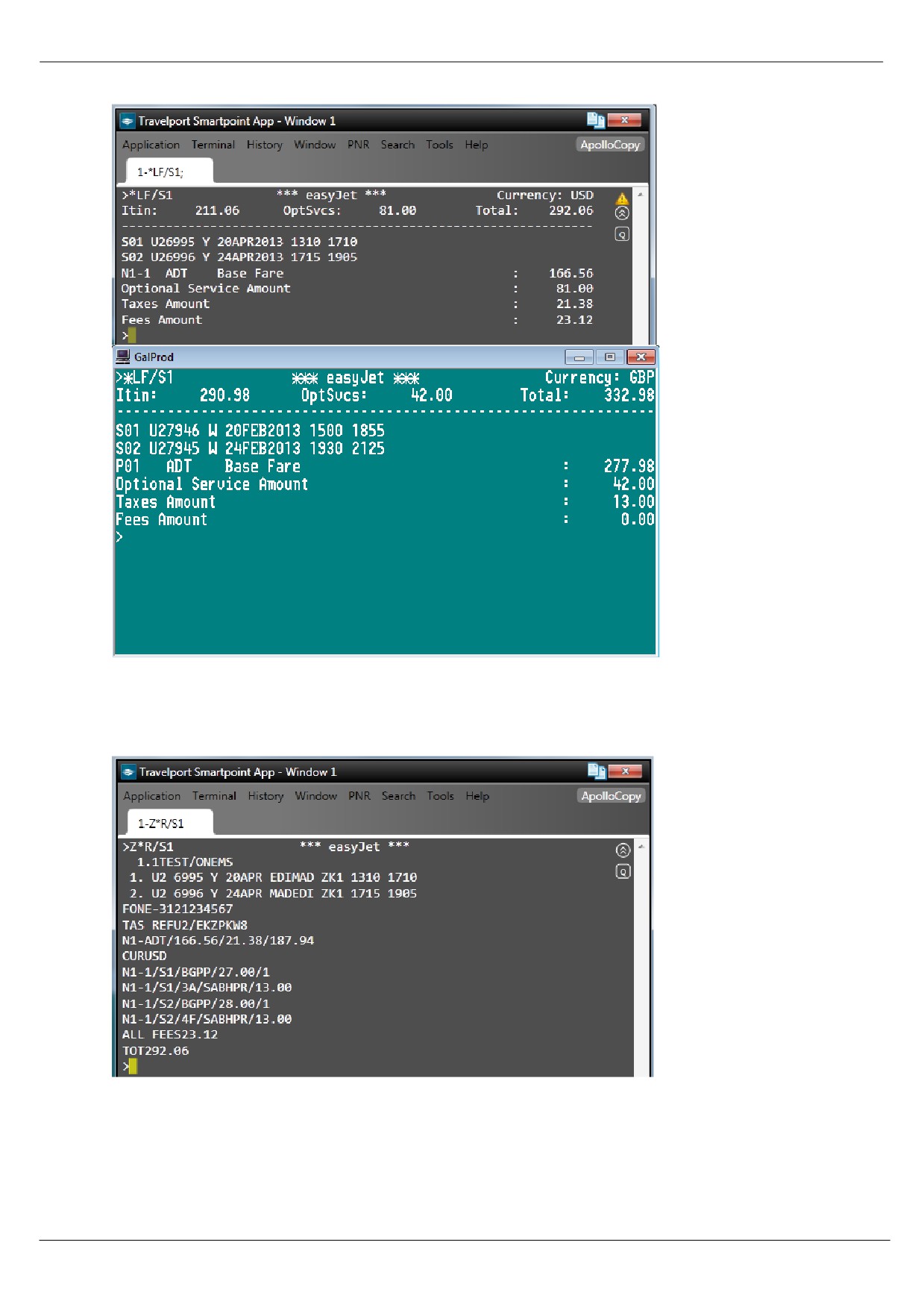Click 'S01 U26995 Y 20APR2013 1310 1710' line
This screenshot has height=1307, width=924.
click(239, 242)
